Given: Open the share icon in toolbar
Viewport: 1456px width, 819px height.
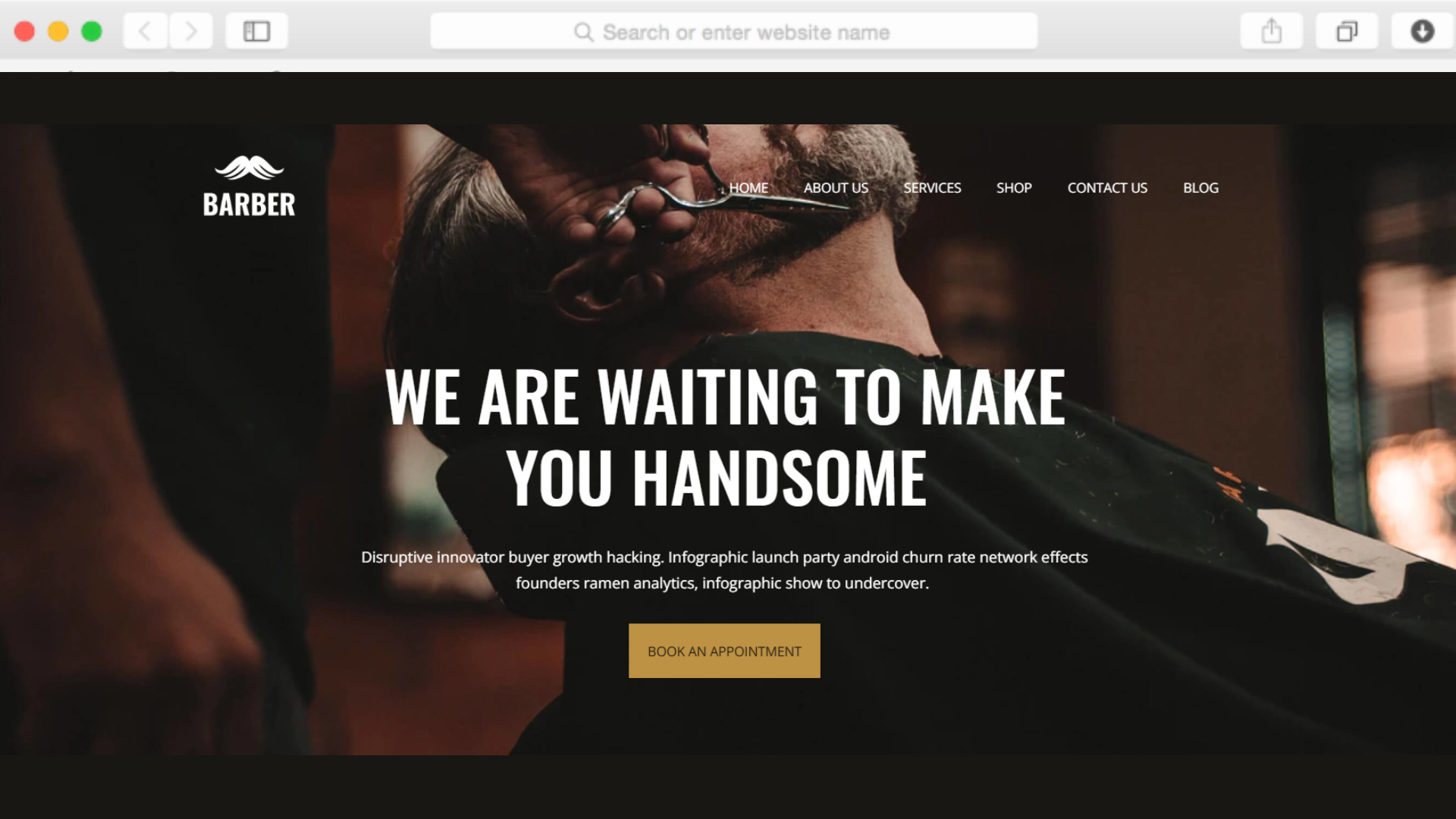Looking at the screenshot, I should pyautogui.click(x=1272, y=31).
